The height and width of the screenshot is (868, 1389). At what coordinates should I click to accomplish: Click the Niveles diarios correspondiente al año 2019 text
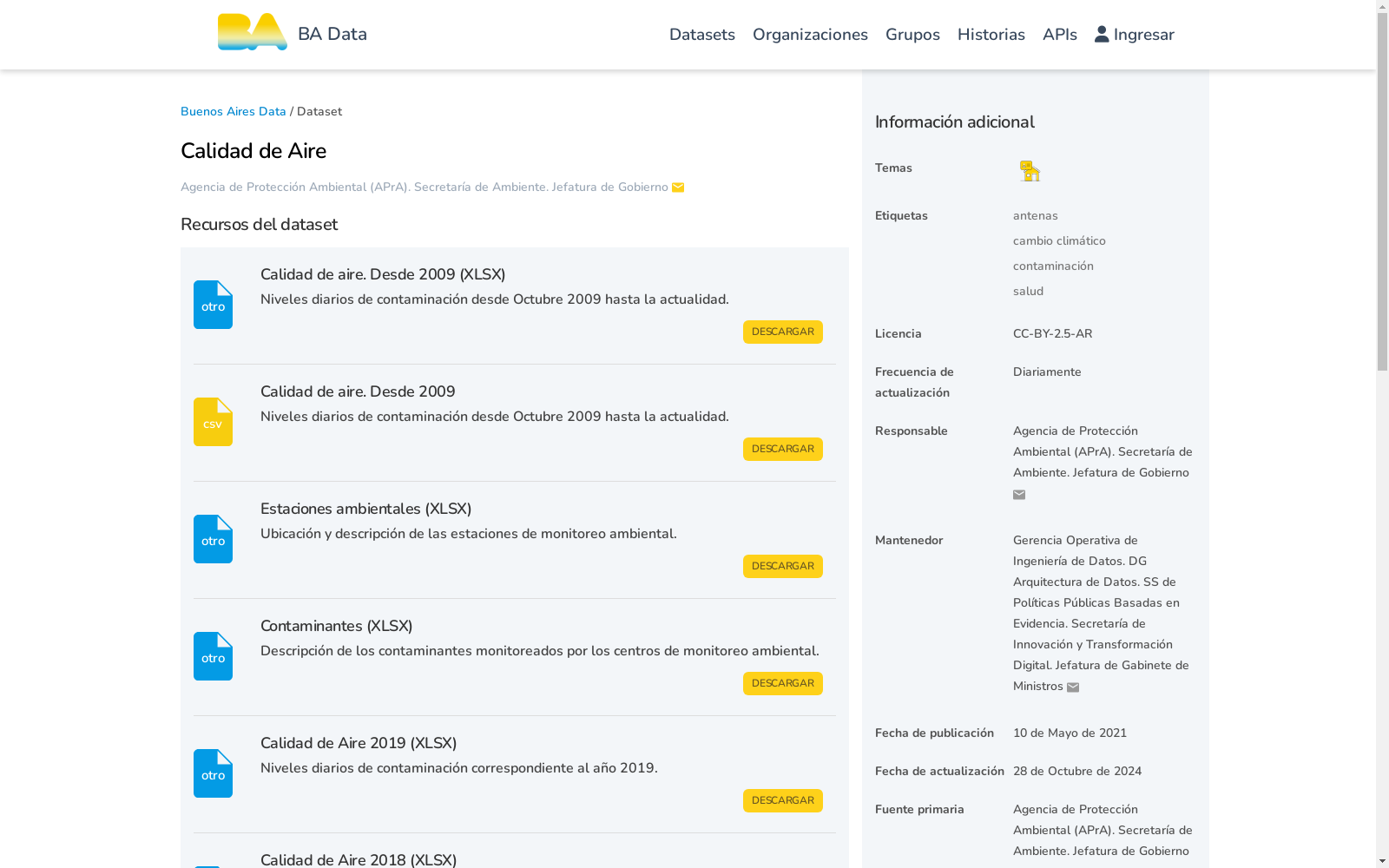459,768
